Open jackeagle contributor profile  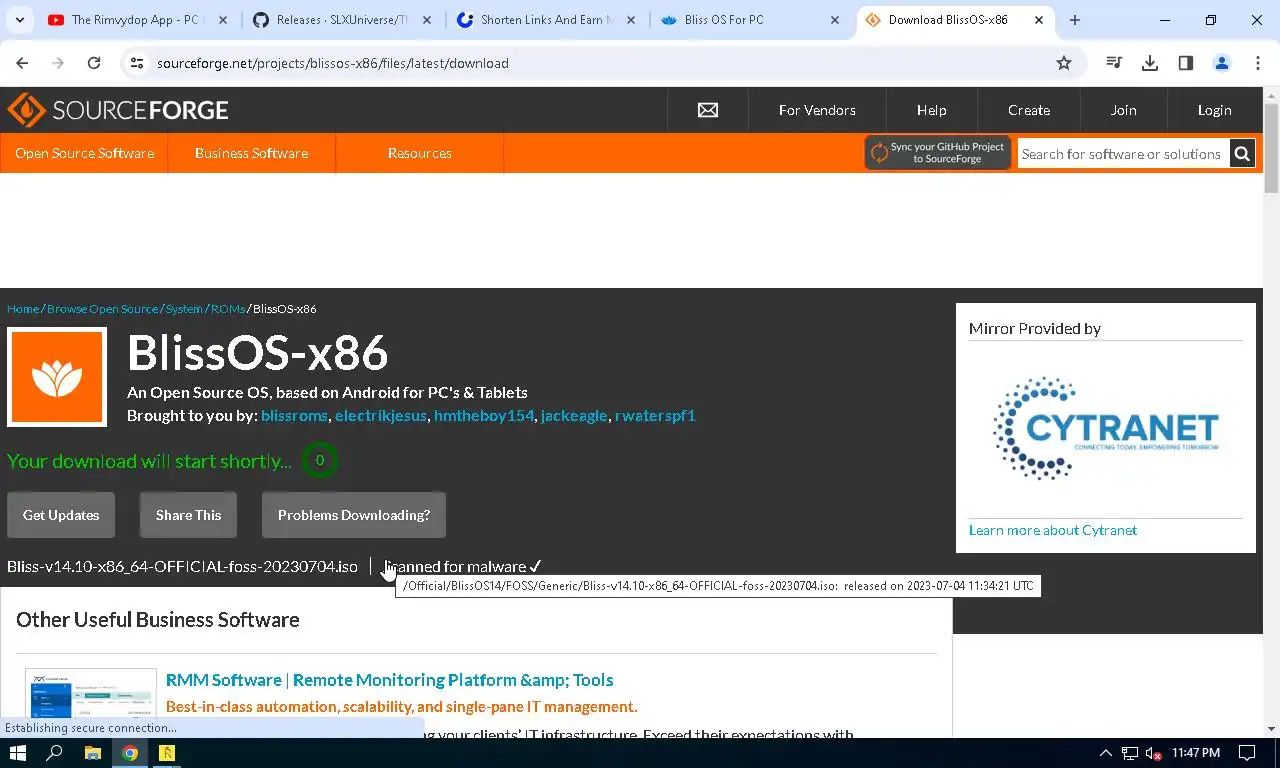(x=574, y=415)
